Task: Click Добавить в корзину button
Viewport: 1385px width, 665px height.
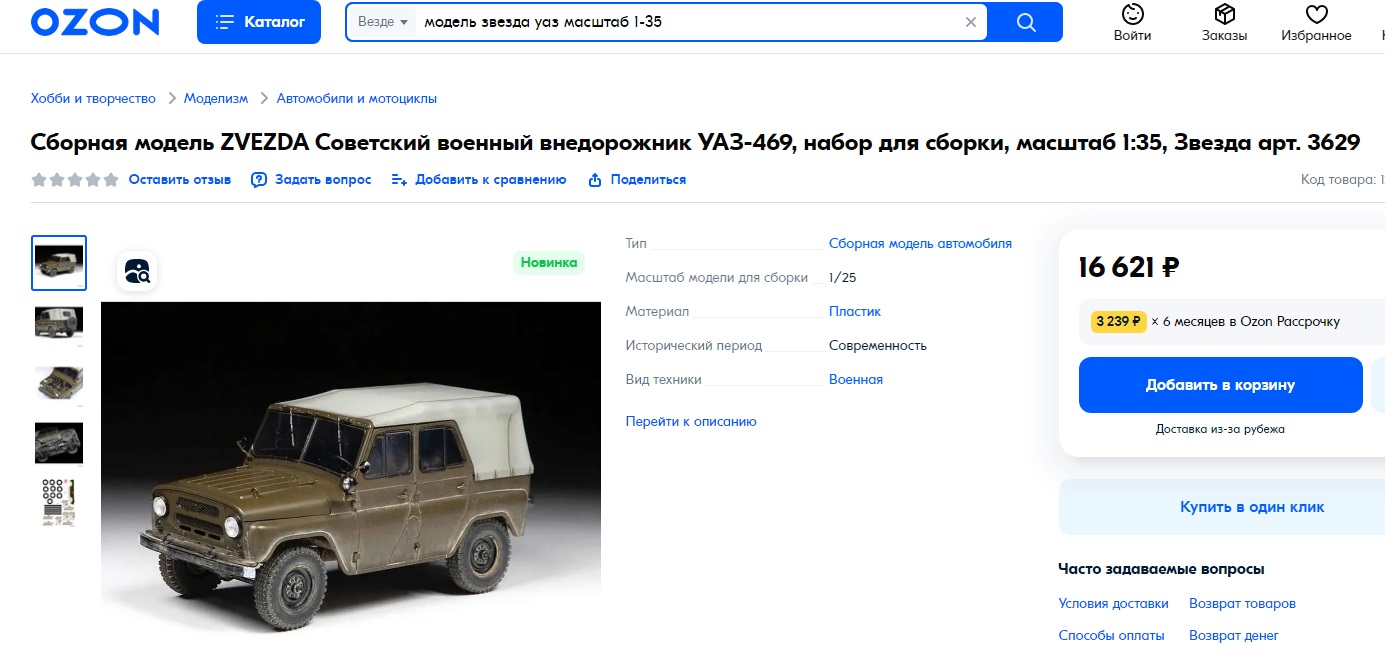Action: point(1220,385)
